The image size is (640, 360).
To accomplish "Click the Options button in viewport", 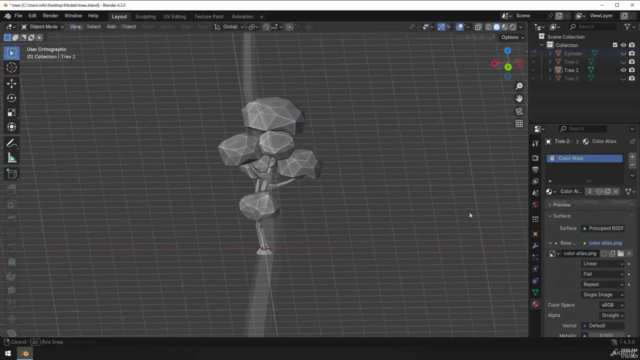I will tap(512, 38).
